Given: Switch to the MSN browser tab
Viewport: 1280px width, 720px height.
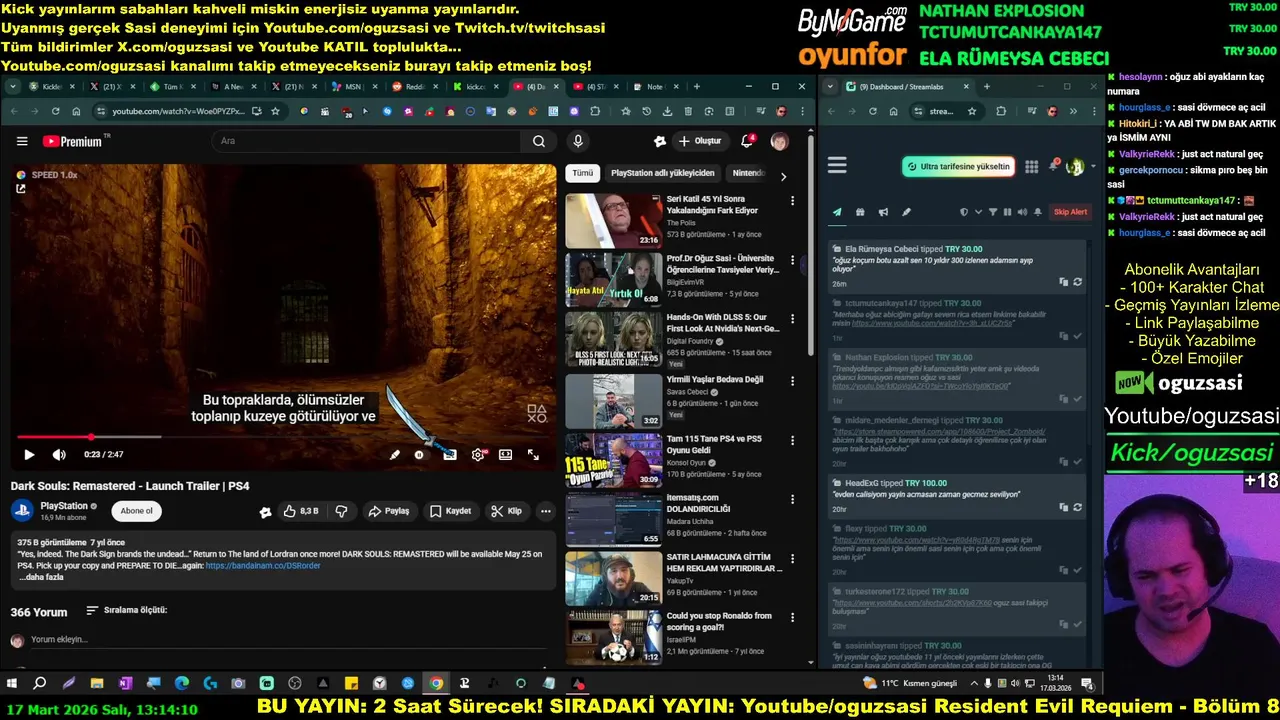Looking at the screenshot, I should click(355, 87).
